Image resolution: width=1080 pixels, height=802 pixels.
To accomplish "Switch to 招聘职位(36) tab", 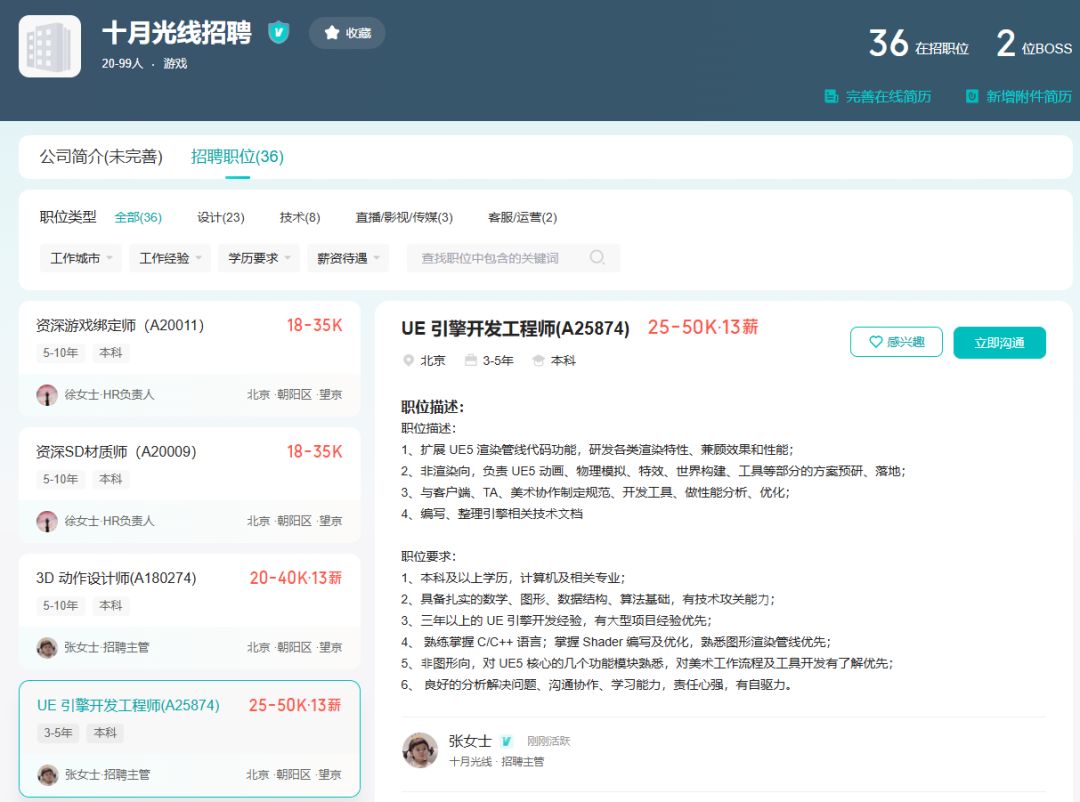I will (237, 157).
